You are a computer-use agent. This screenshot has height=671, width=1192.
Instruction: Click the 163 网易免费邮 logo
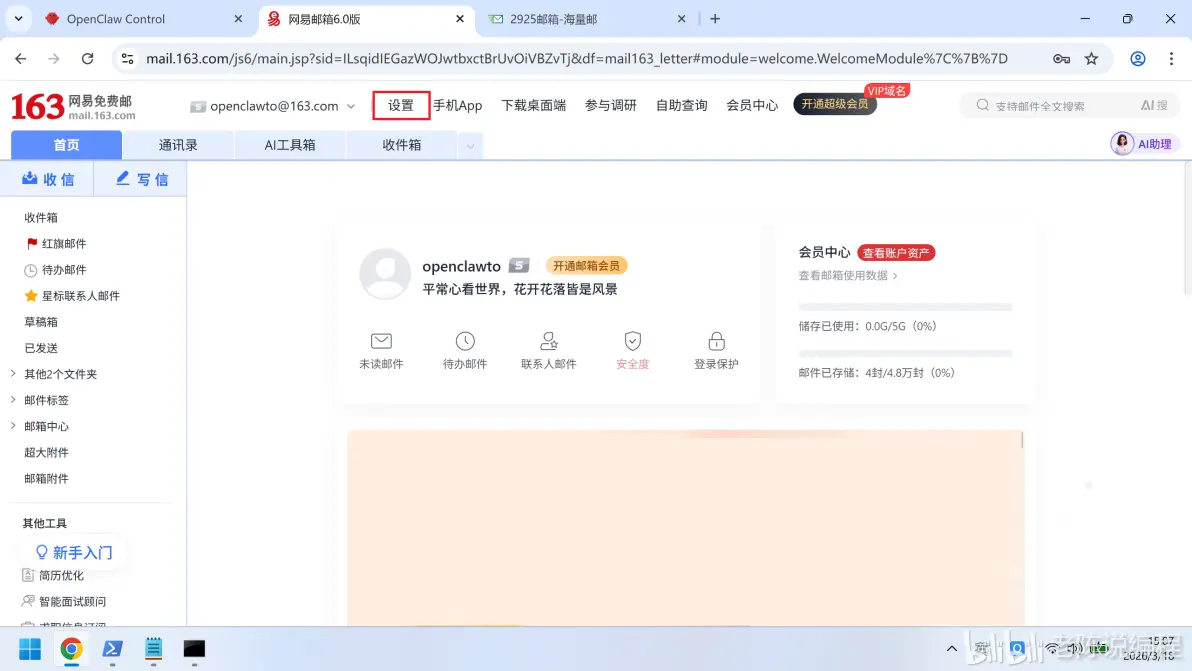tap(73, 106)
